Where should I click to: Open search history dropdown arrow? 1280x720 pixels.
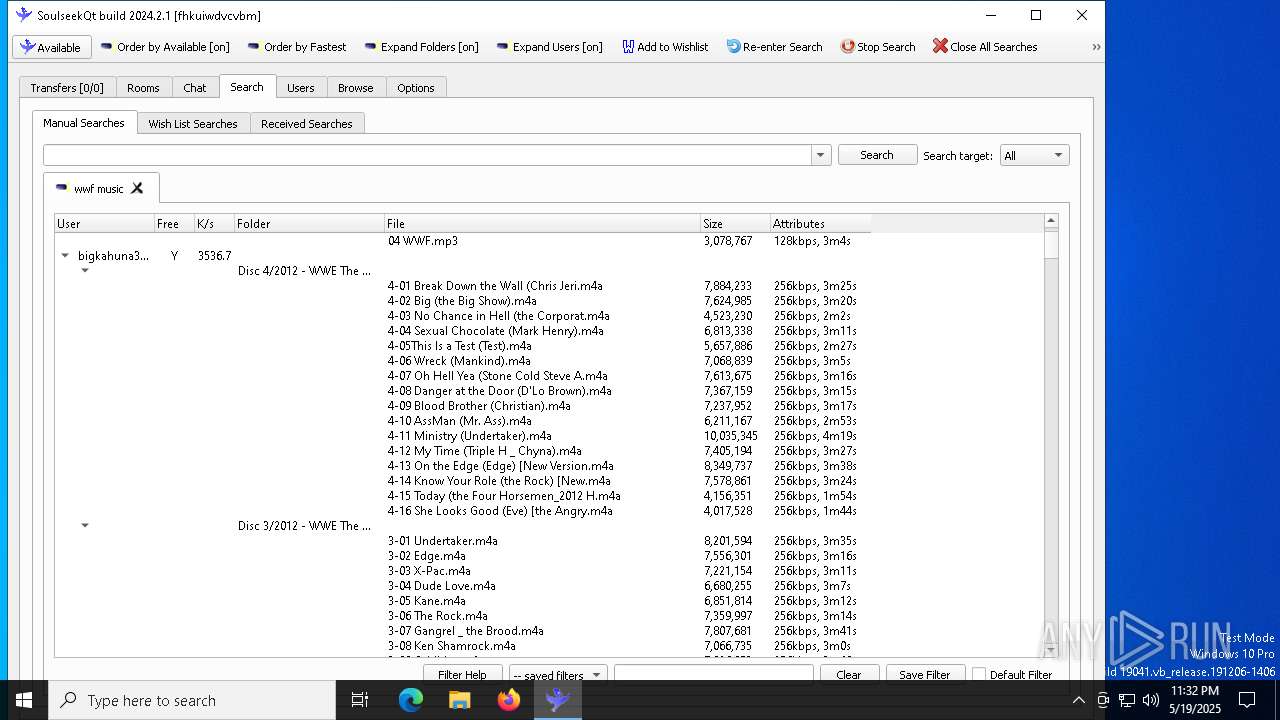tap(821, 155)
